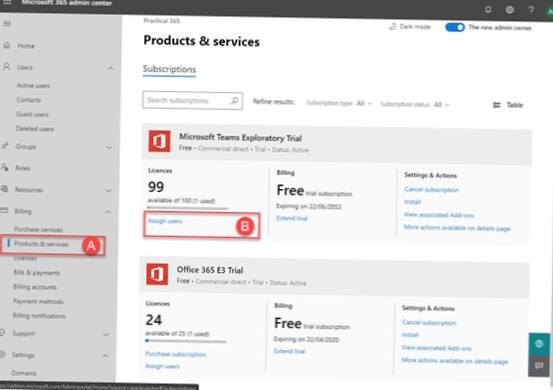Open Bills & payments
This screenshot has height=390, width=553.
(x=37, y=273)
